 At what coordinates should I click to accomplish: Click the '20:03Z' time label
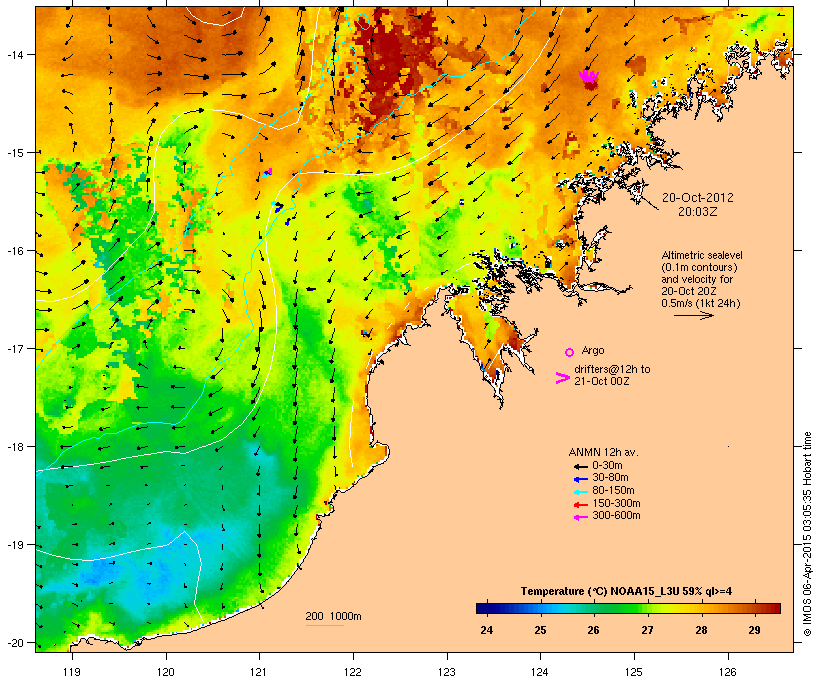pos(698,212)
